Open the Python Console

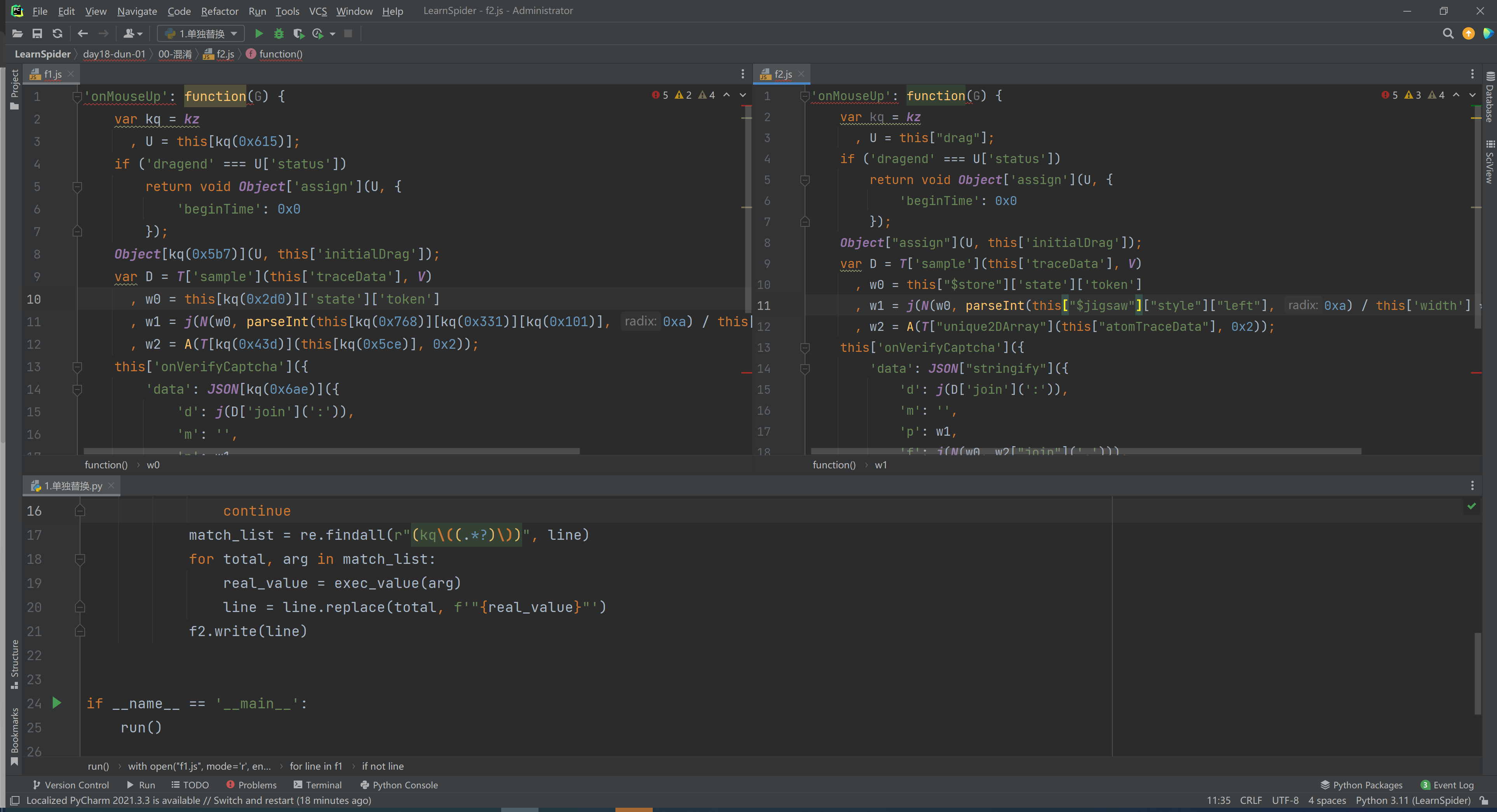[399, 785]
